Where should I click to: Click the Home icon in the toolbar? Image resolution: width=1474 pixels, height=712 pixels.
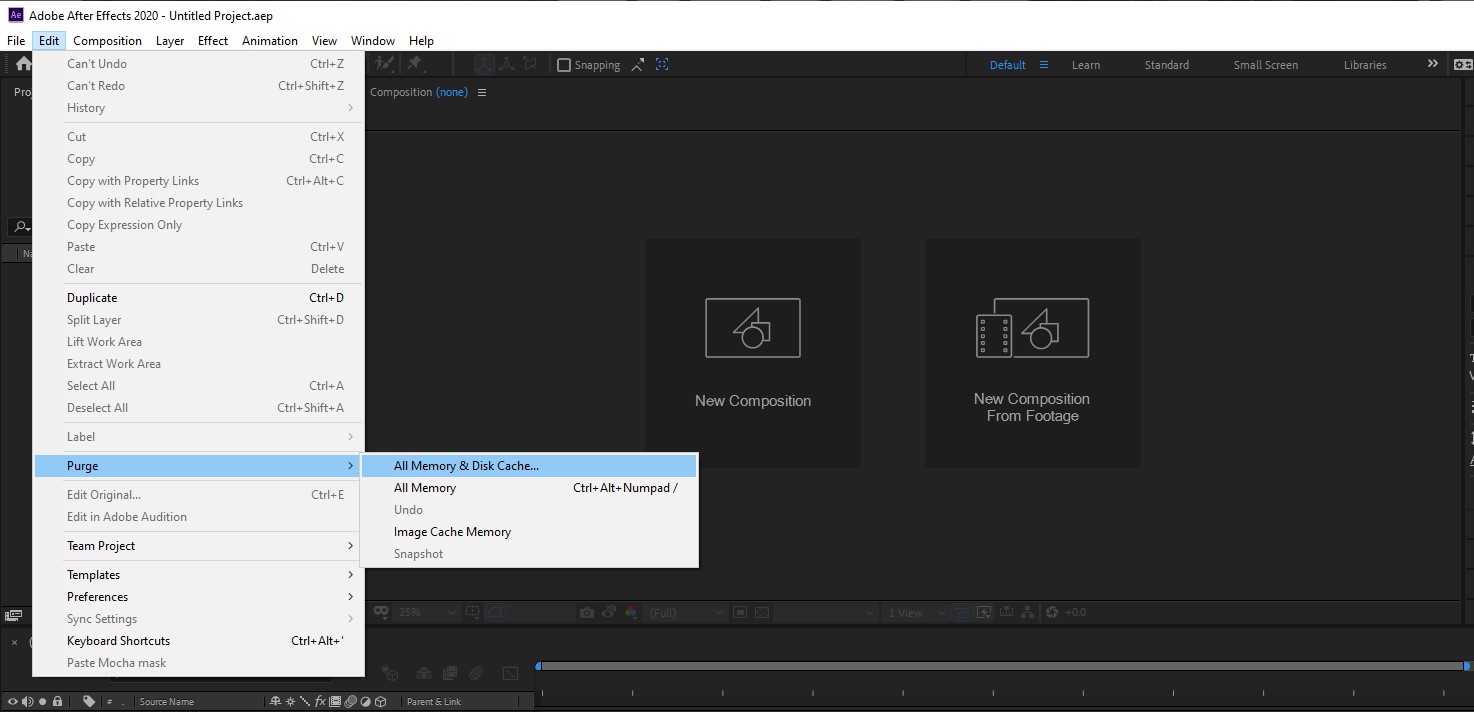coord(23,64)
